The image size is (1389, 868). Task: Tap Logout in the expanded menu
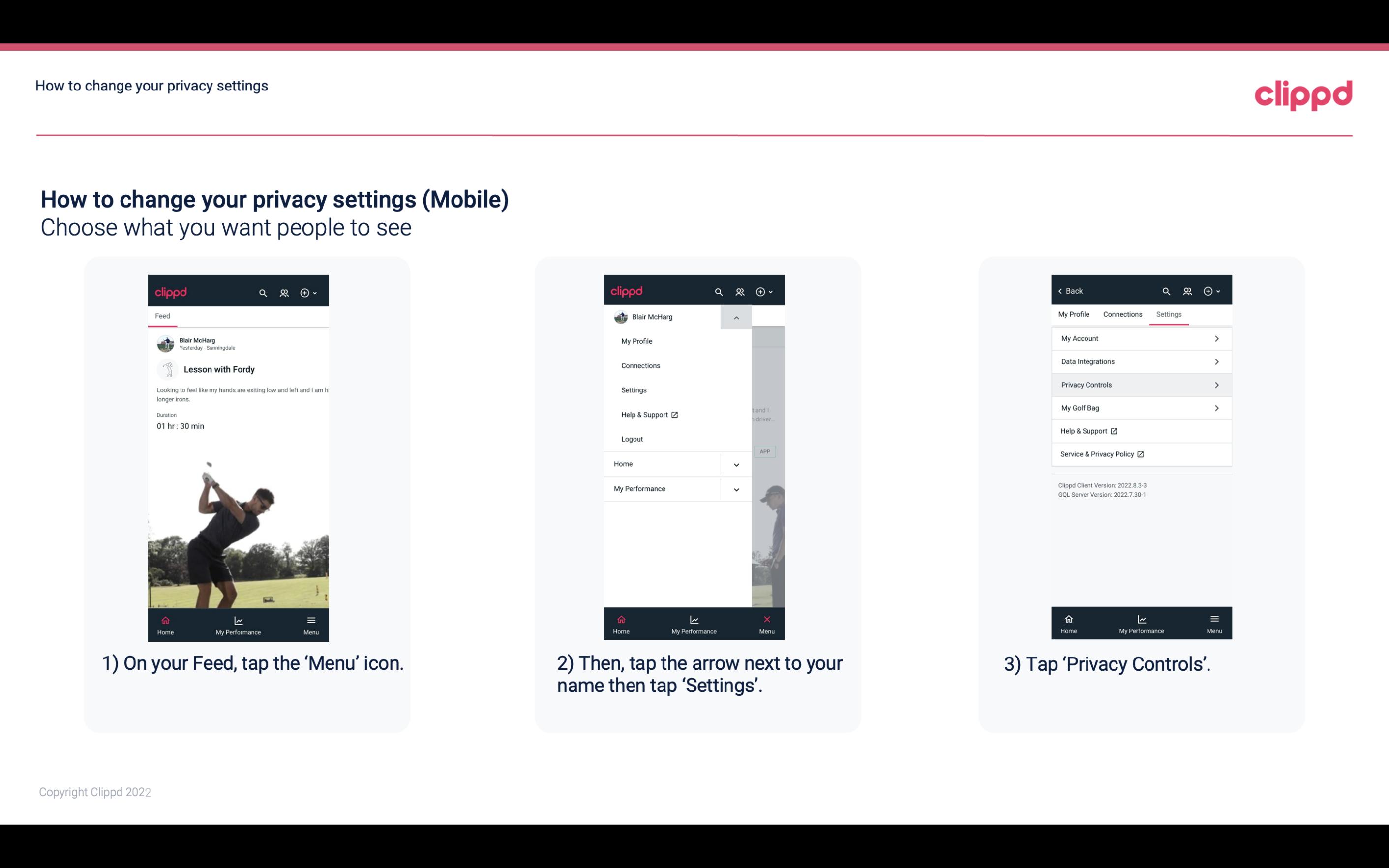632,438
